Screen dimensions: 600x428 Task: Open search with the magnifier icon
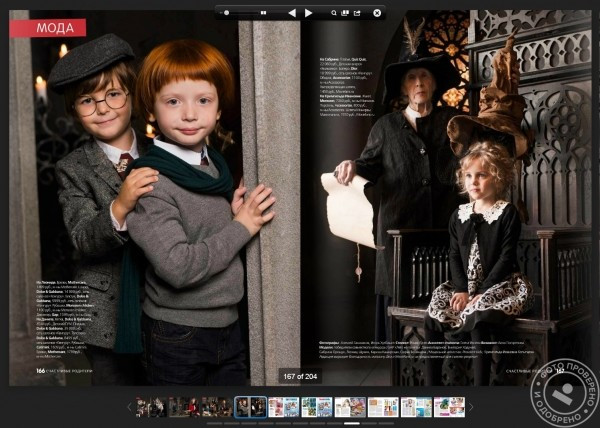pyautogui.click(x=331, y=13)
